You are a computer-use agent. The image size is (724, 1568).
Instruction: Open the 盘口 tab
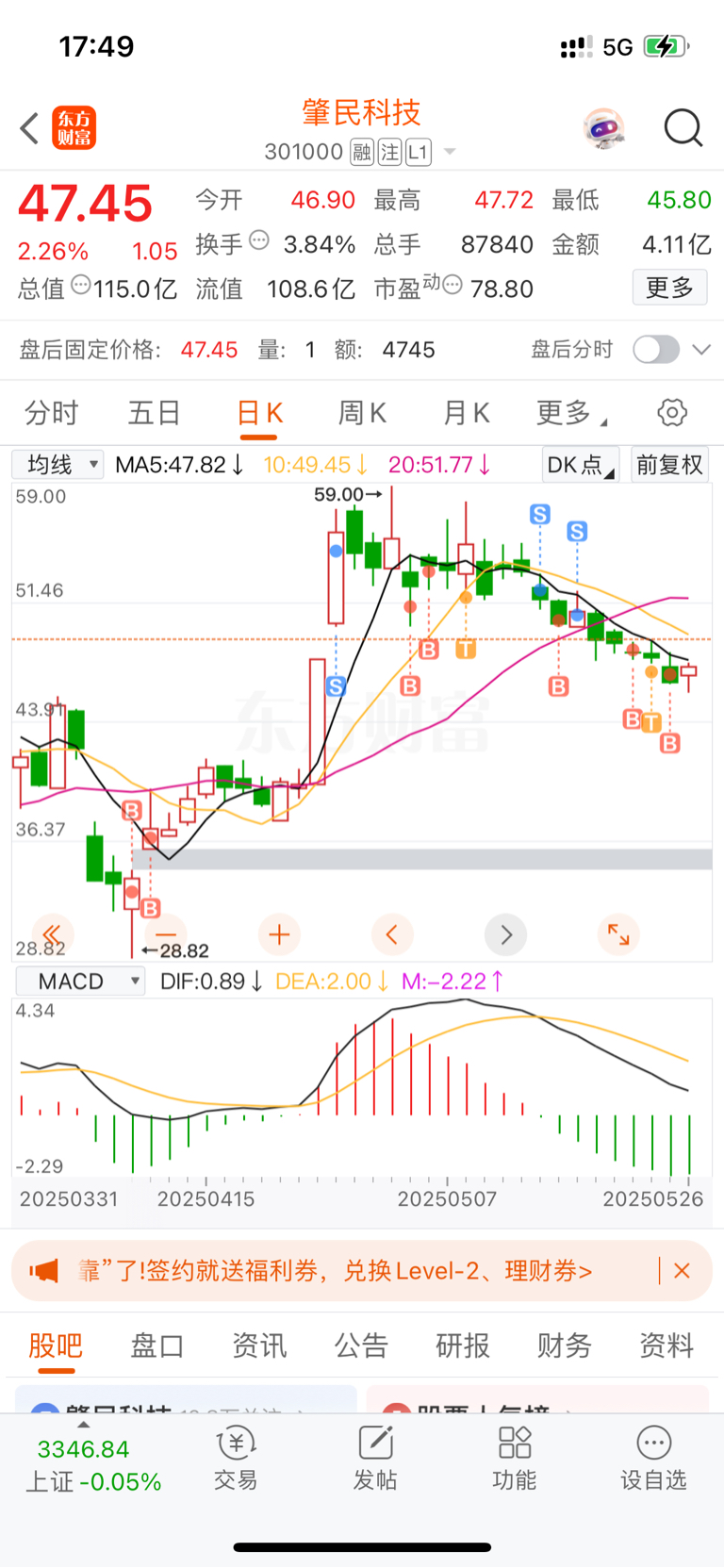point(157,1345)
